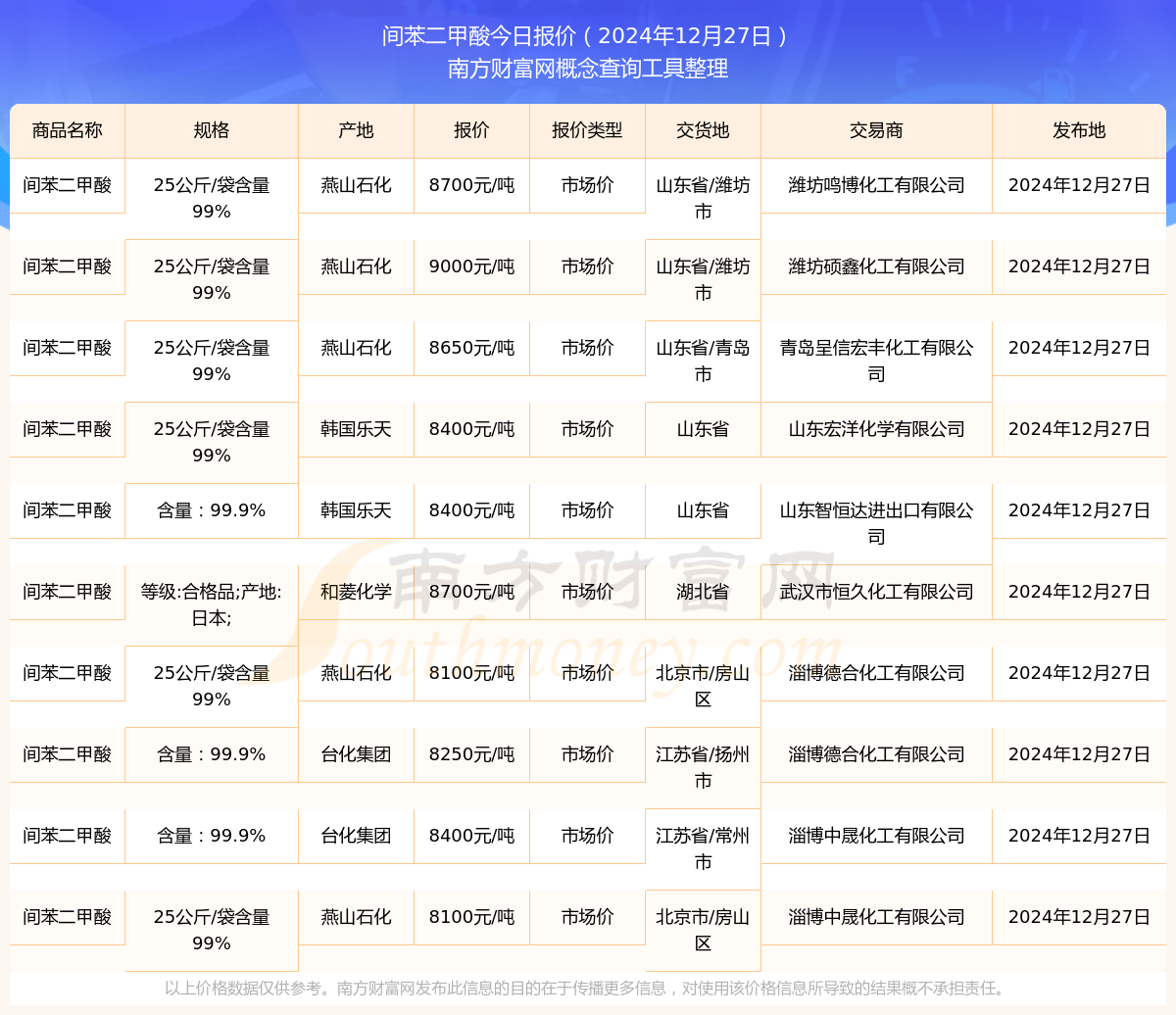Click delivery place 江苏省/扬州市

pos(703,767)
